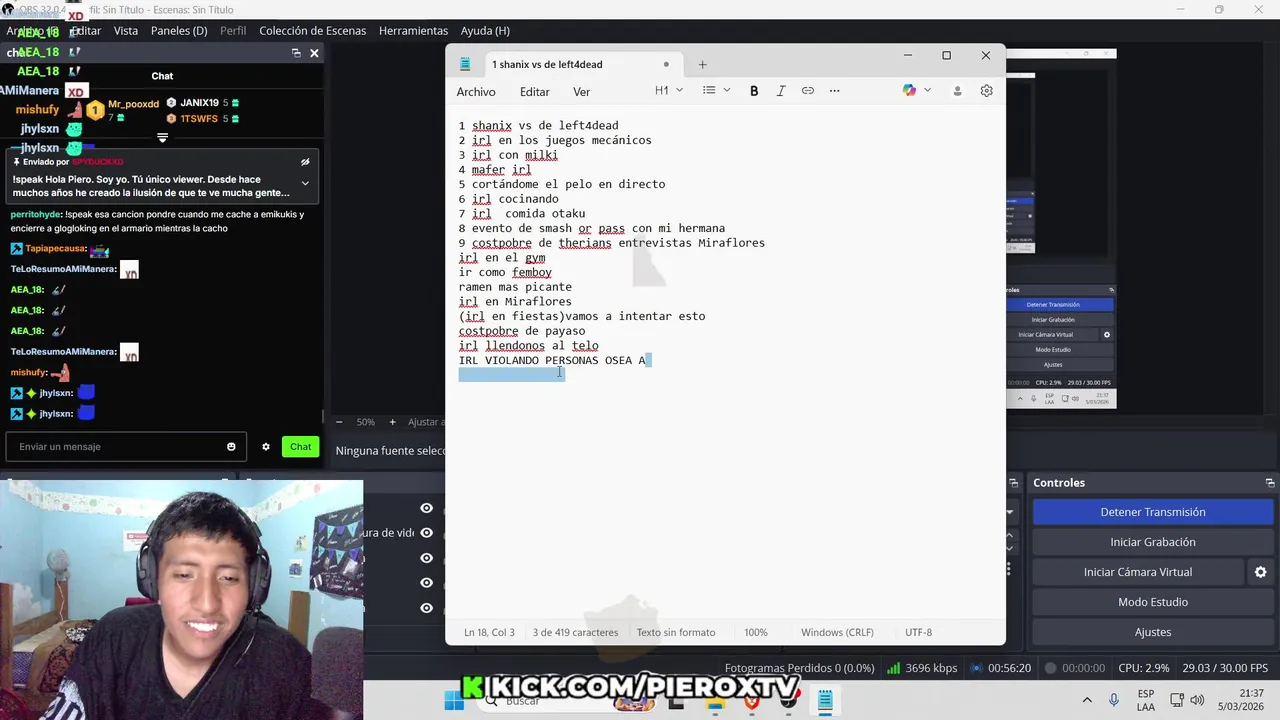Open chat settings gear beside Chat button
This screenshot has width=1280, height=720.
click(266, 447)
